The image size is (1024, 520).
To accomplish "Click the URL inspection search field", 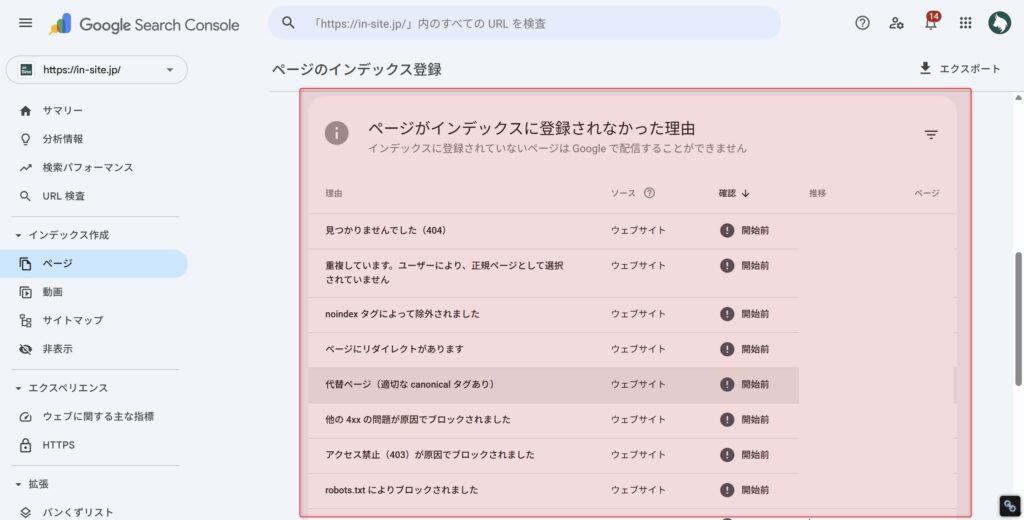I will point(524,24).
